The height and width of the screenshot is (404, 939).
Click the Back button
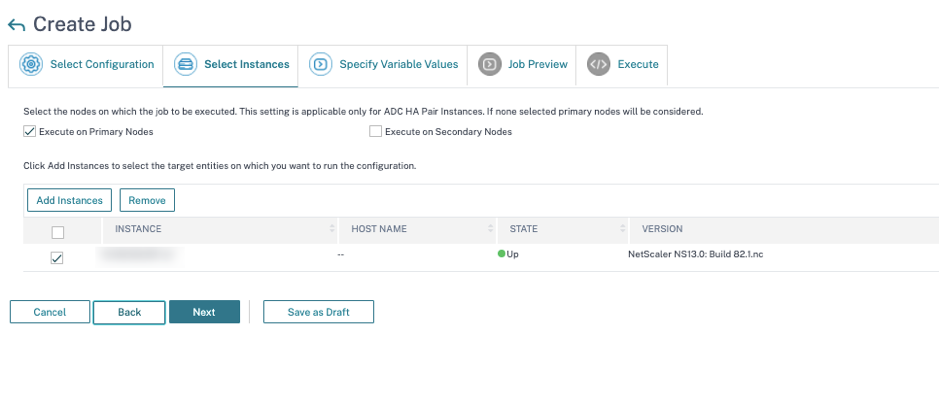(x=129, y=312)
